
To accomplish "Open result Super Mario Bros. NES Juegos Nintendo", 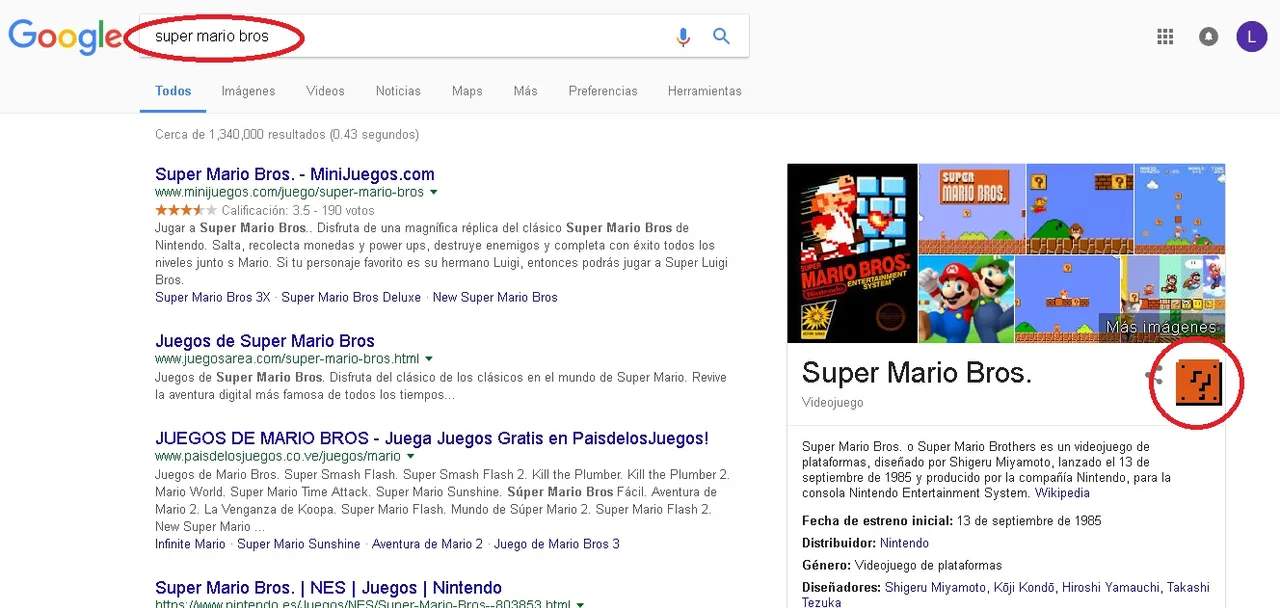I will click(x=328, y=588).
